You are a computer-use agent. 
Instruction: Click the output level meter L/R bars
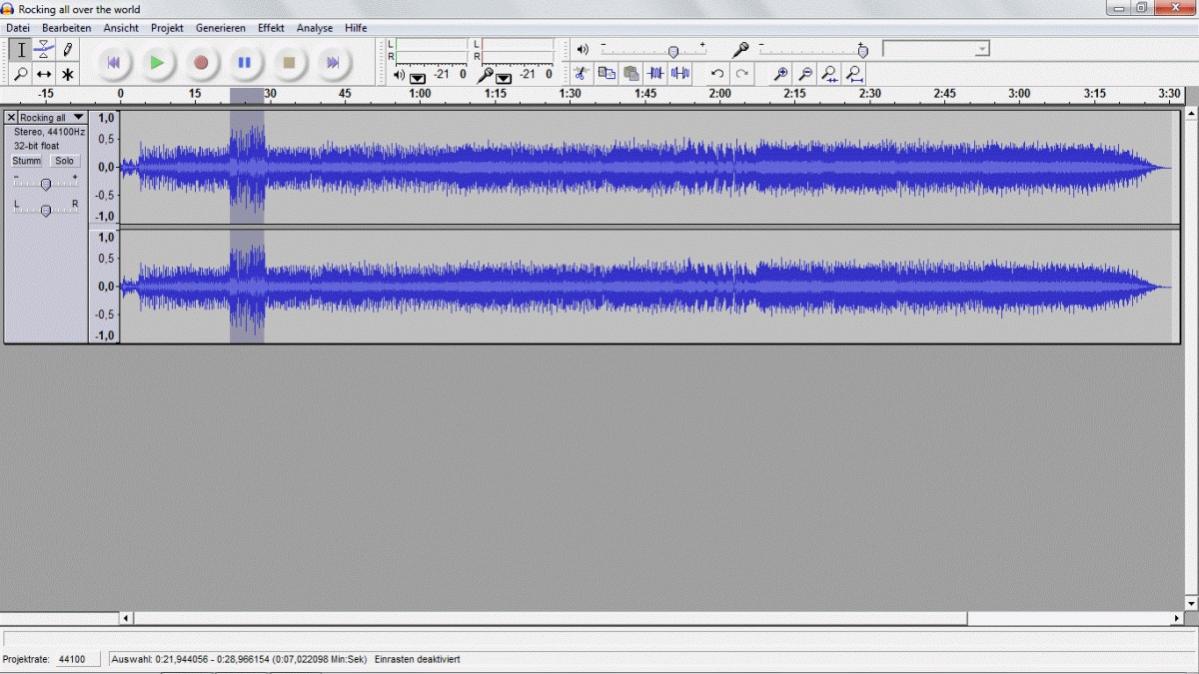[431, 50]
